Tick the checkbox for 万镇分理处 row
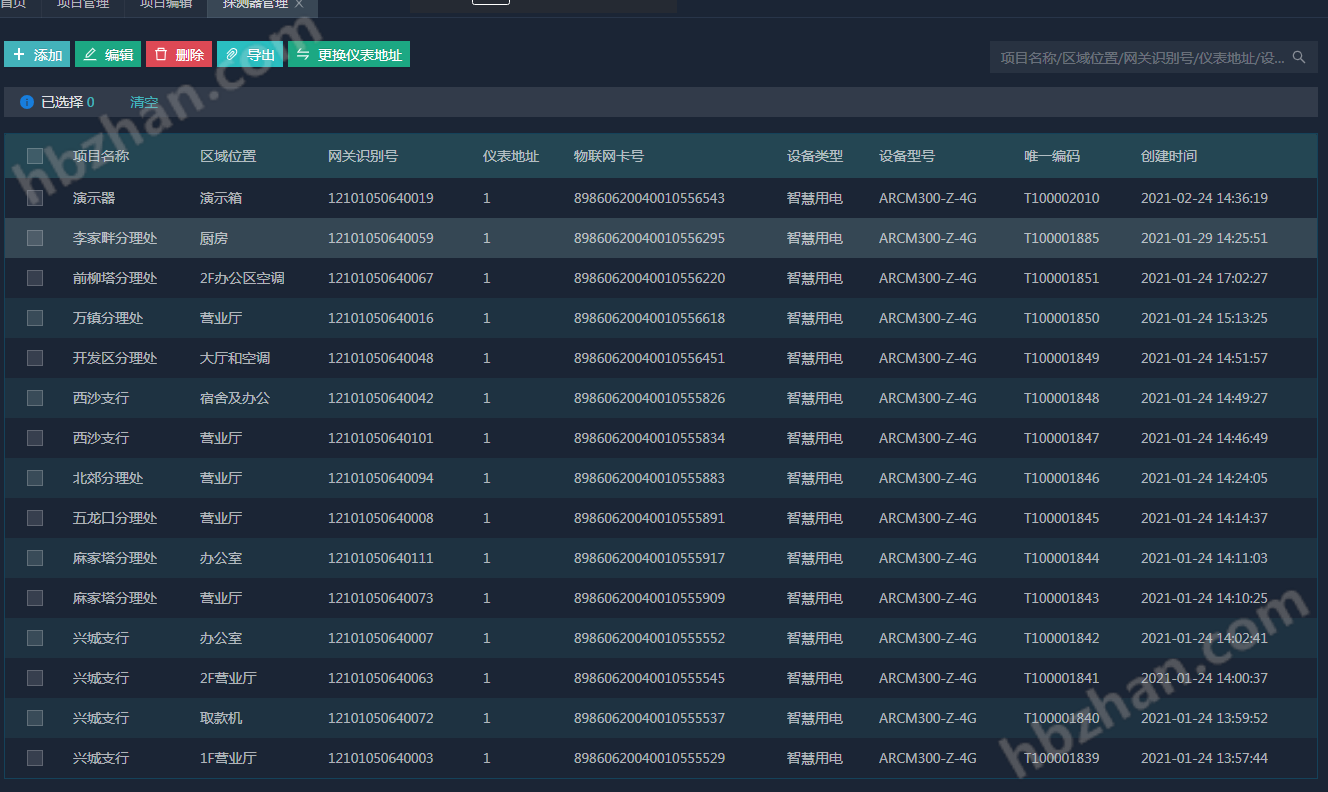The image size is (1328, 792). click(x=35, y=318)
